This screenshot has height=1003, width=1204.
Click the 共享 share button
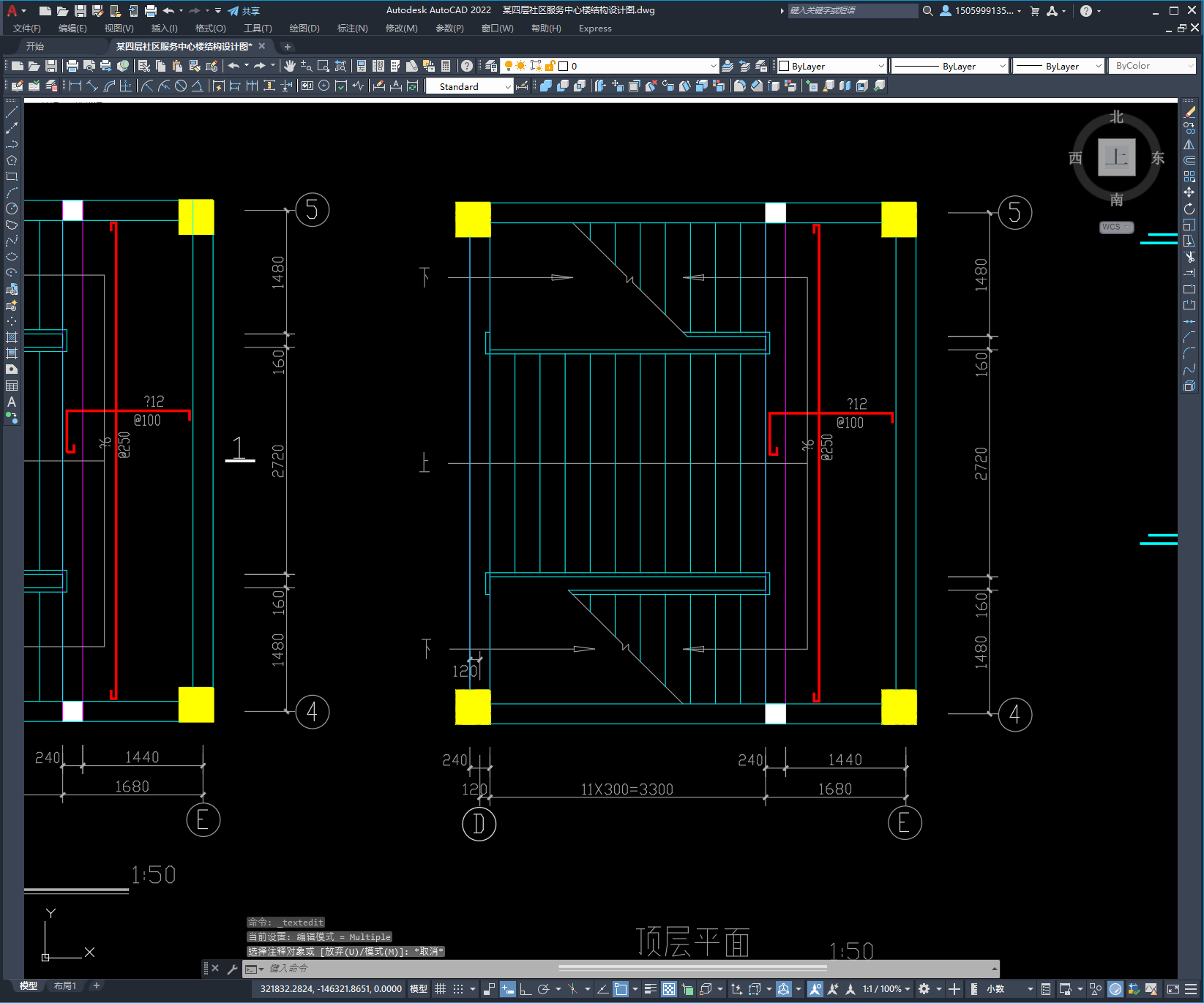[244, 11]
